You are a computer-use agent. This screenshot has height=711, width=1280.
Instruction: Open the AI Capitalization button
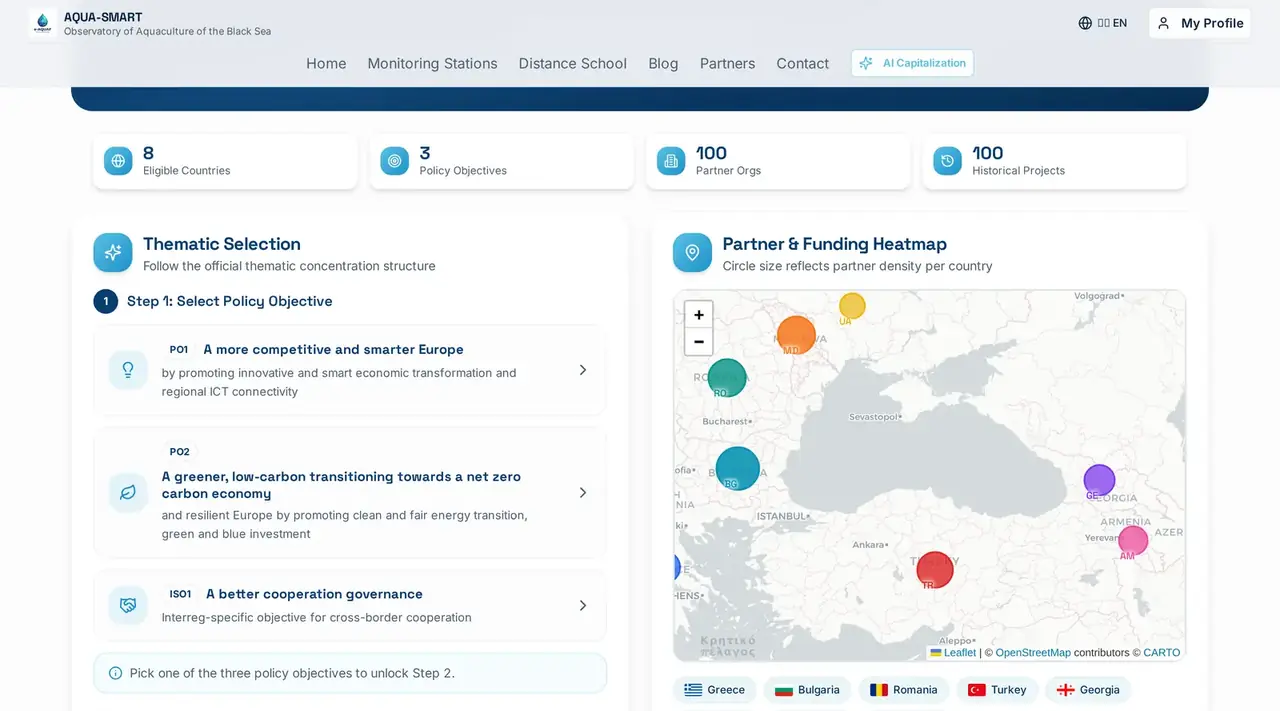(x=912, y=63)
